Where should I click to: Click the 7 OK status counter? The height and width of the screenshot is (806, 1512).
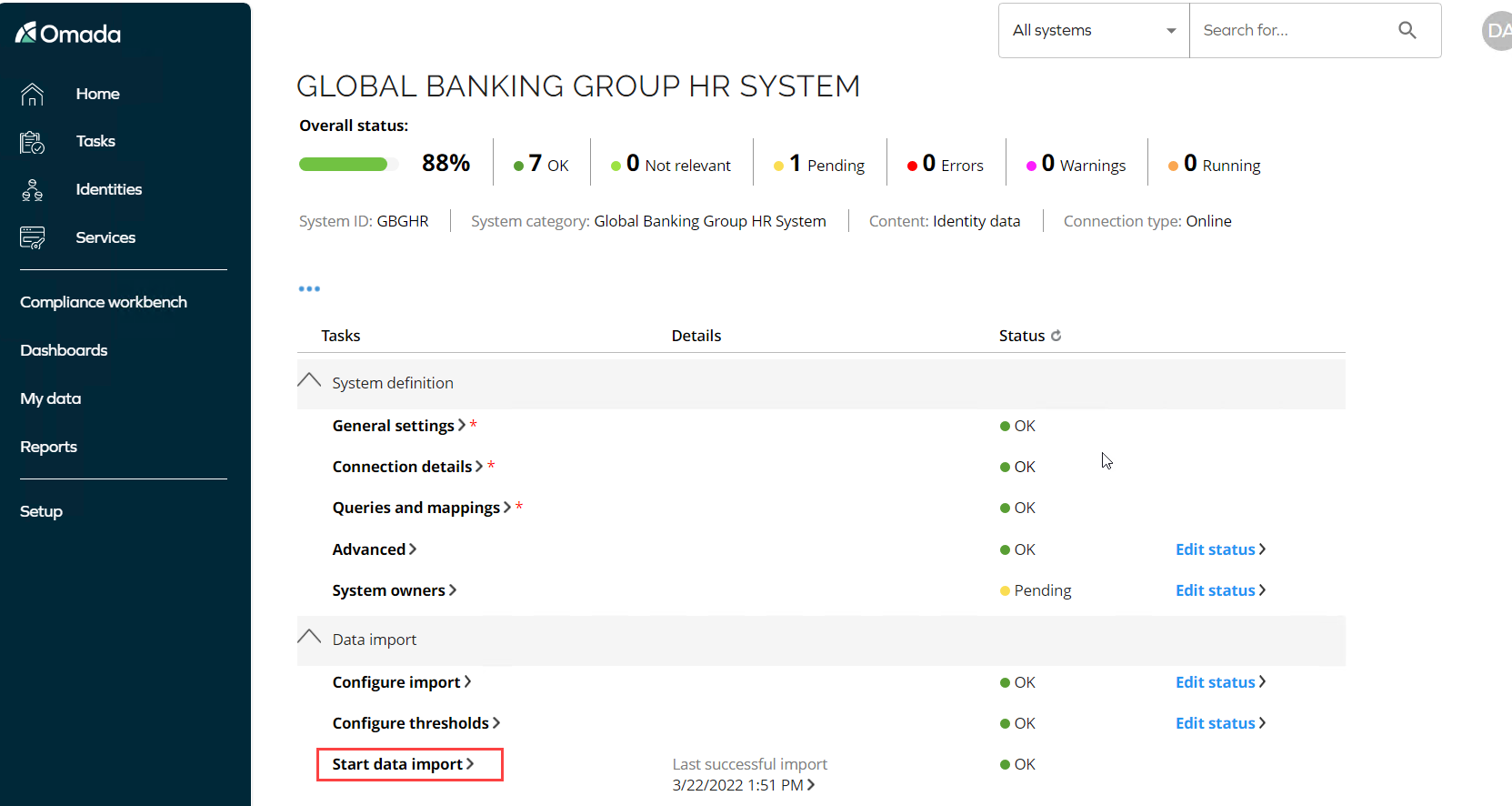click(541, 164)
